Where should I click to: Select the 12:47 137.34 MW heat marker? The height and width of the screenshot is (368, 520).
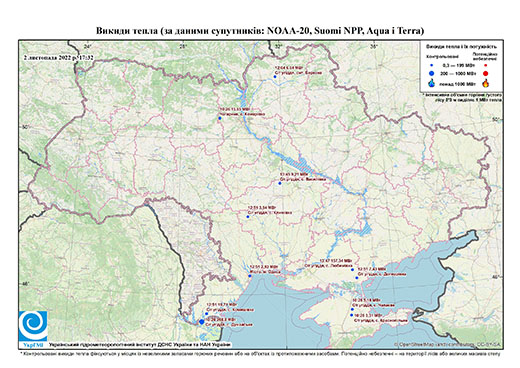click(352, 270)
